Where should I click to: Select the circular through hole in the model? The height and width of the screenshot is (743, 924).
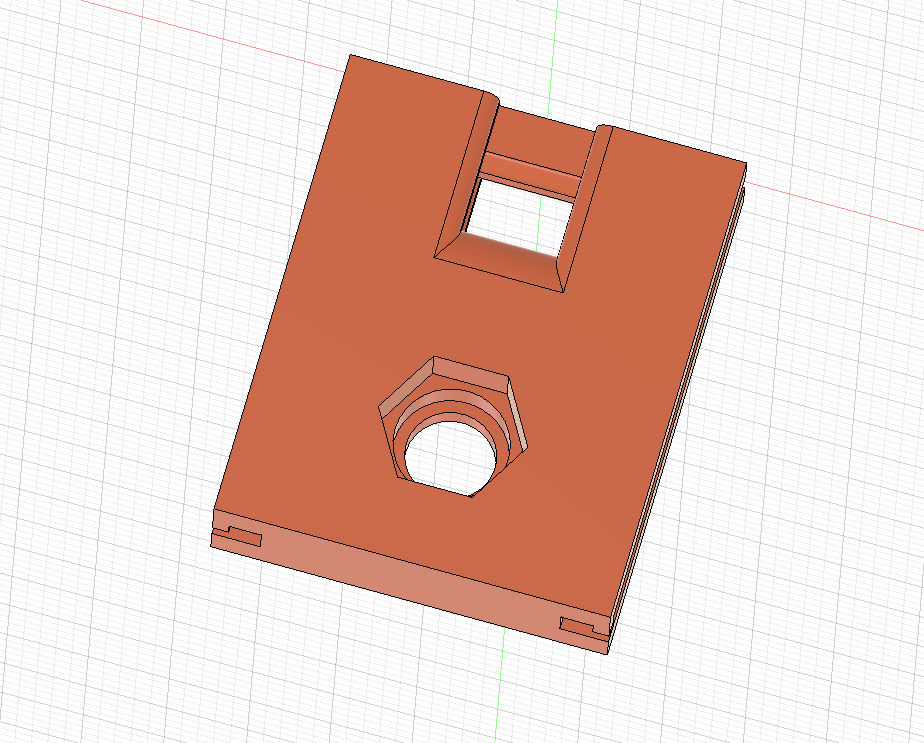[x=450, y=457]
